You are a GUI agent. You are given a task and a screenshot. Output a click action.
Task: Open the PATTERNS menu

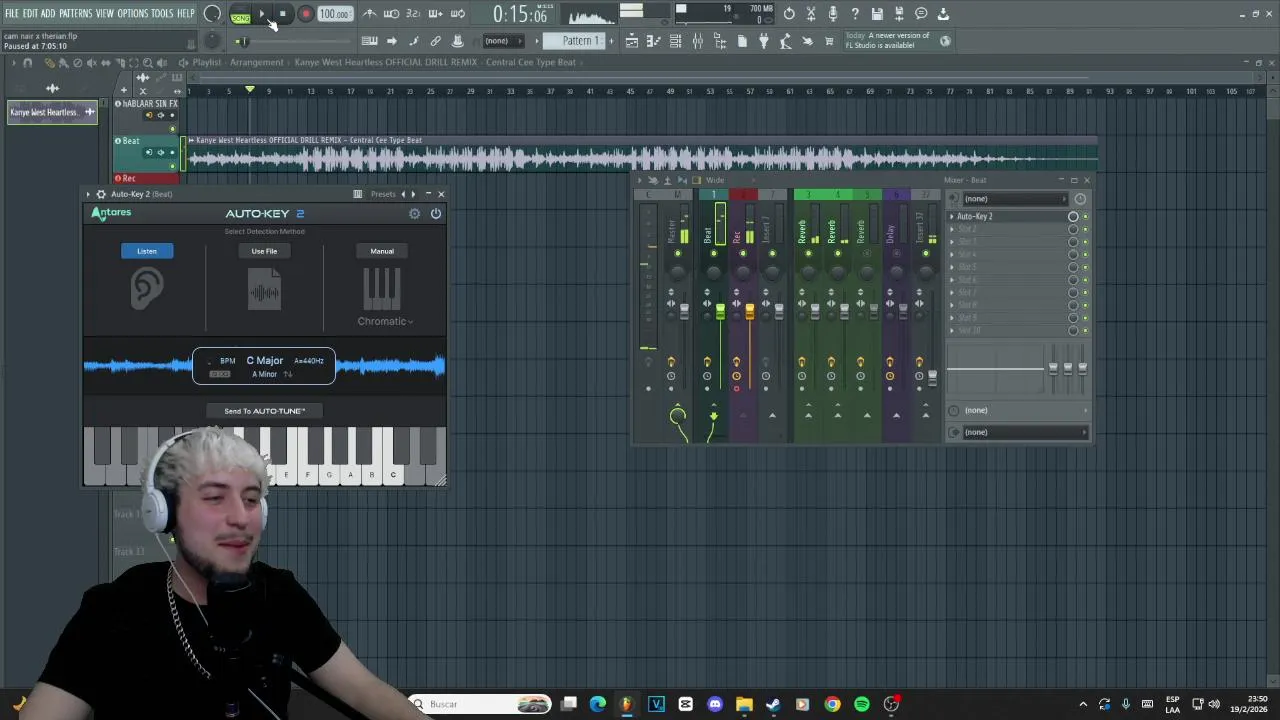(x=75, y=13)
